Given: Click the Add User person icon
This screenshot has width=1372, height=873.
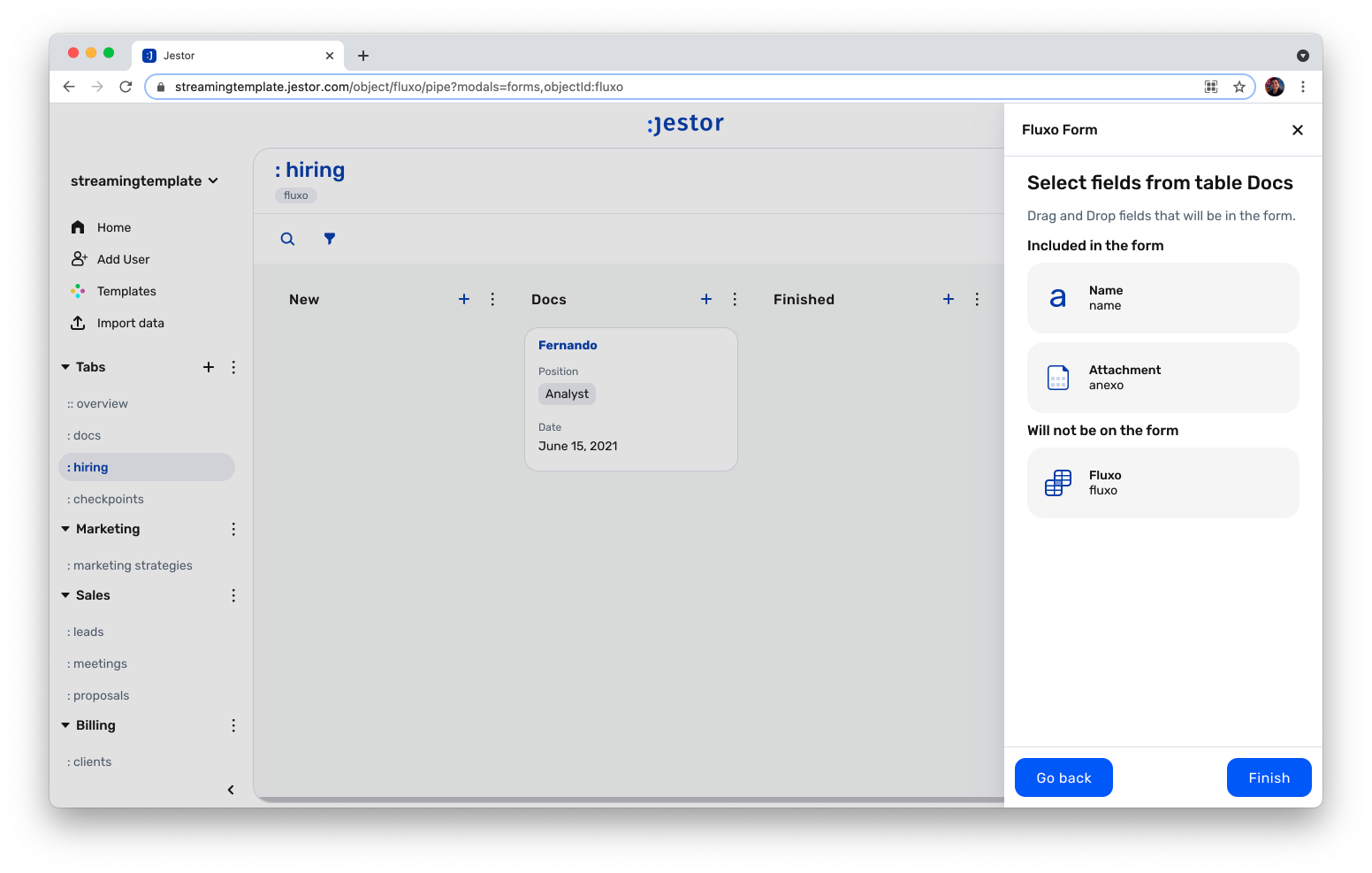Looking at the screenshot, I should 79,259.
